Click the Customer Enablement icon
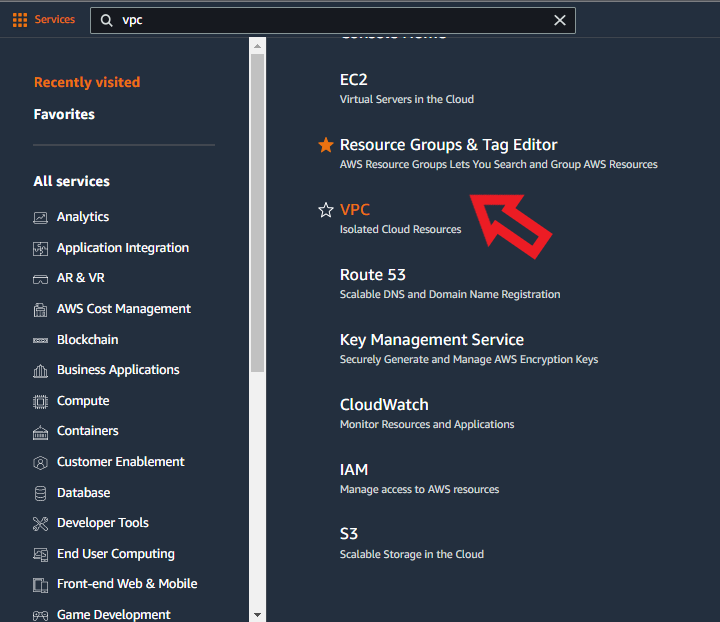 tap(41, 462)
